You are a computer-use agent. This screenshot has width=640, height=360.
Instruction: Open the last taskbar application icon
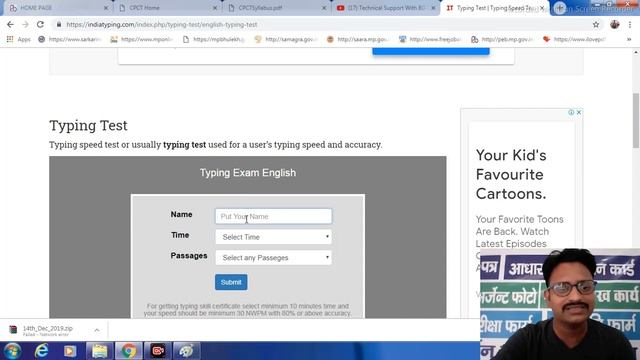(x=187, y=351)
